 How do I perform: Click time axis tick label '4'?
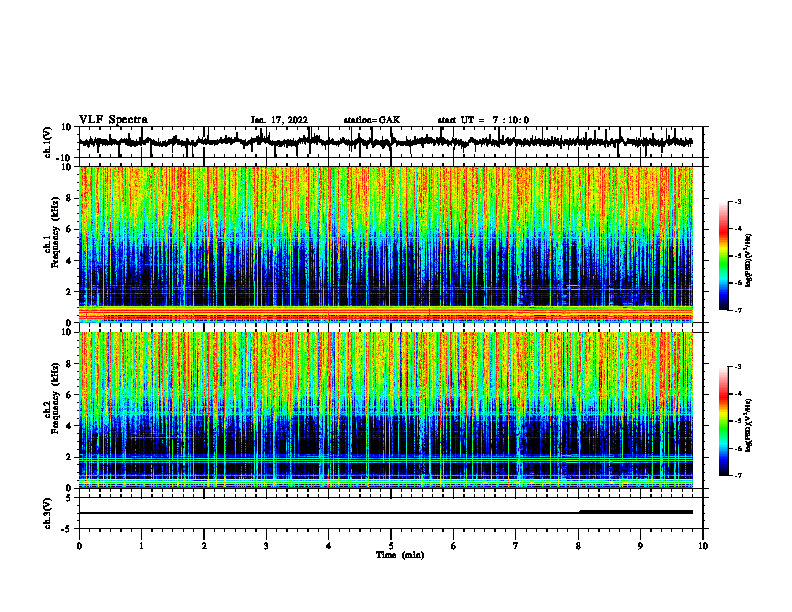tap(329, 546)
